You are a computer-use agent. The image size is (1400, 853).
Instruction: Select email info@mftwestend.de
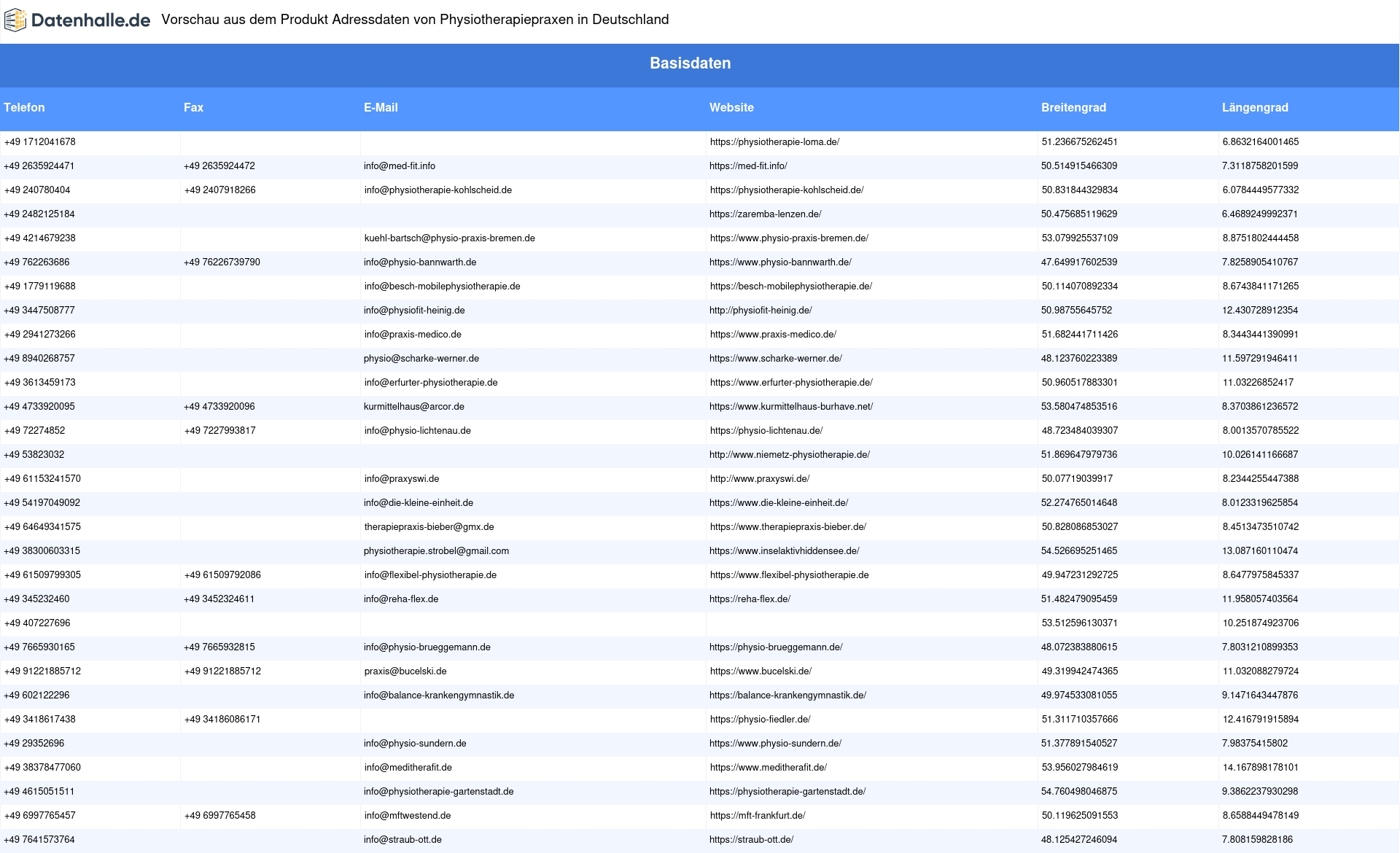tap(408, 816)
